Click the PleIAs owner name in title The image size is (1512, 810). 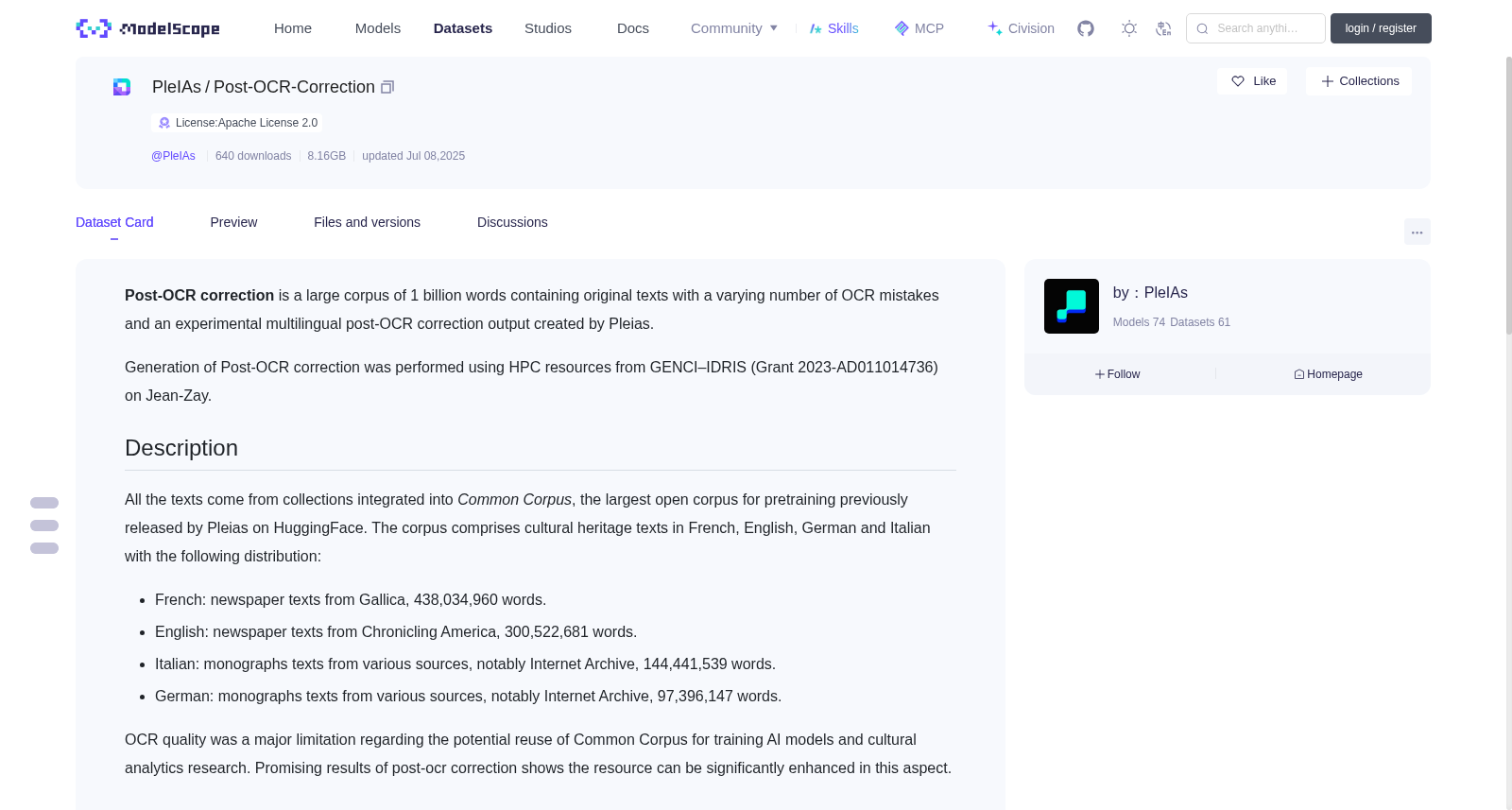(x=177, y=87)
